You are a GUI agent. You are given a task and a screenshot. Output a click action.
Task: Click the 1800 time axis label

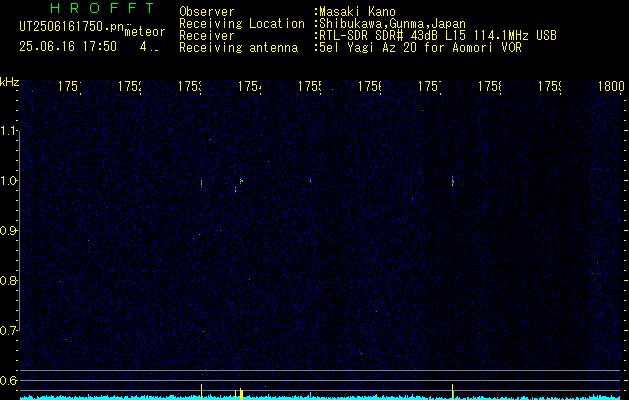[611, 86]
